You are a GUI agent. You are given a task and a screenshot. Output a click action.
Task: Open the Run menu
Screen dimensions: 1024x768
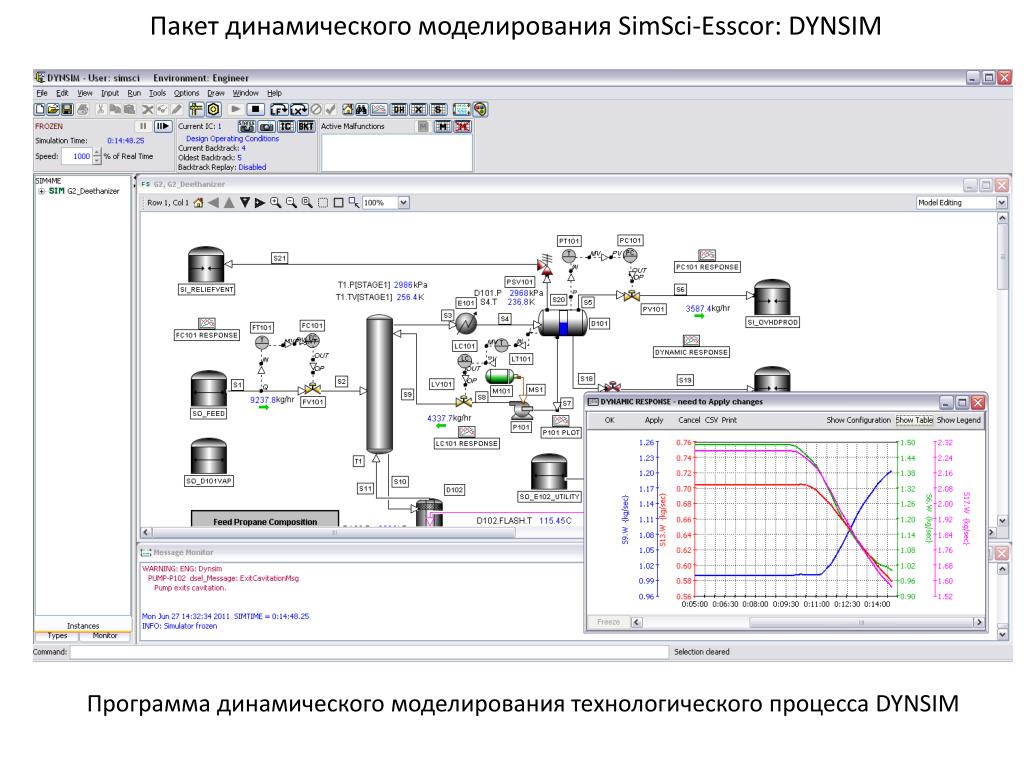[134, 93]
